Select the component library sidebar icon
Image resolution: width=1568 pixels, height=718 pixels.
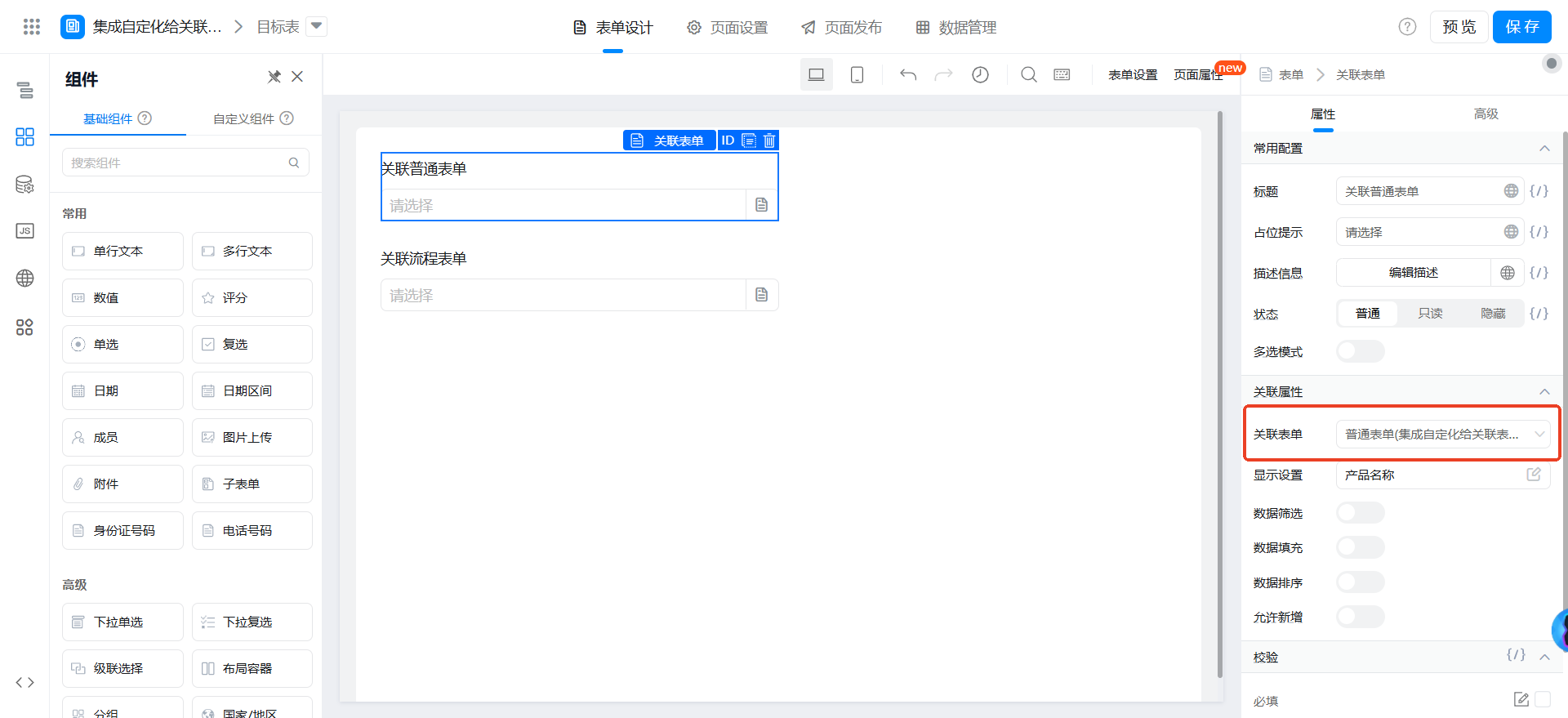tap(24, 136)
